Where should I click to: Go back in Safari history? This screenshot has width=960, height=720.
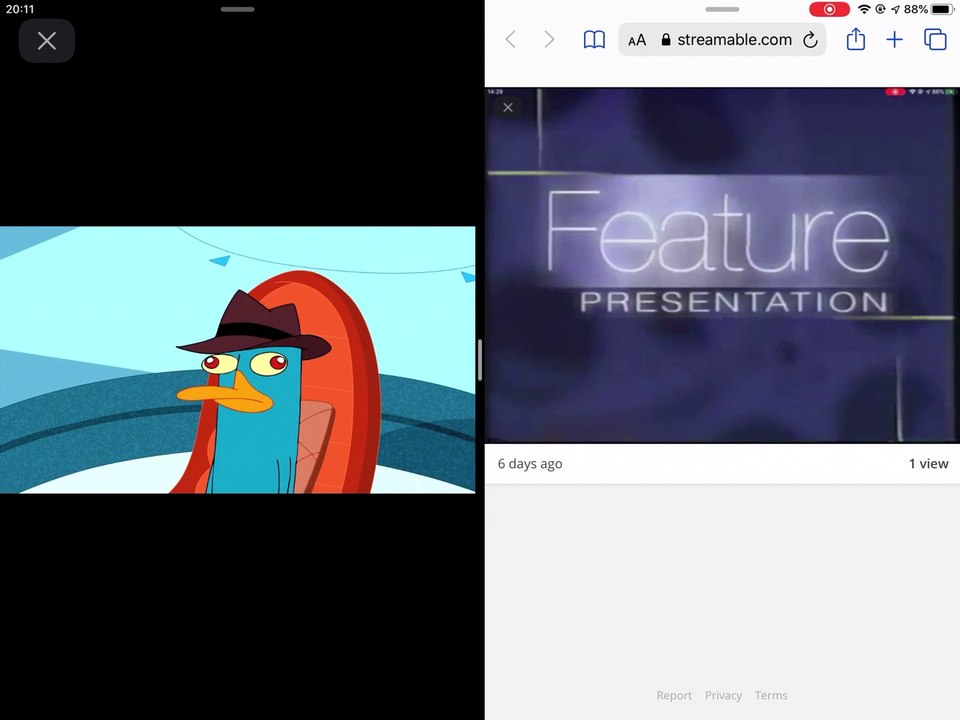tap(511, 40)
